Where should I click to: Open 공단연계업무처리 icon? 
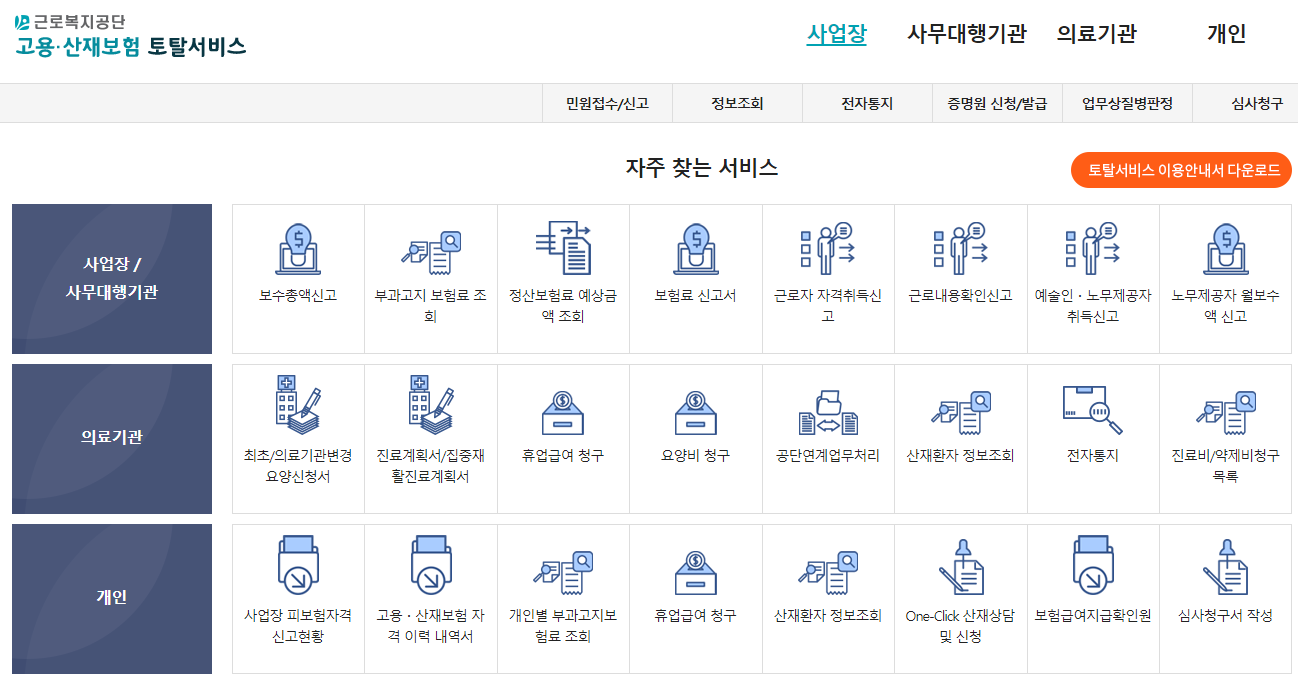click(828, 412)
